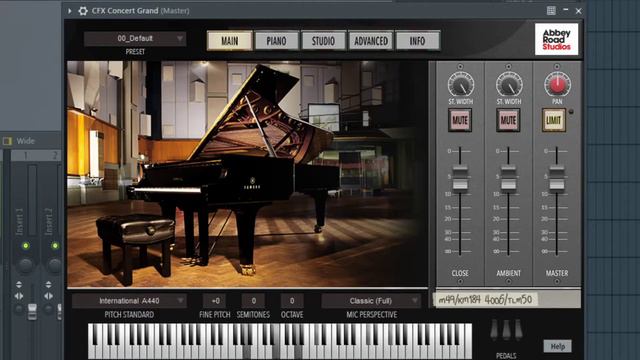Click the piano pedals icon

pyautogui.click(x=506, y=331)
